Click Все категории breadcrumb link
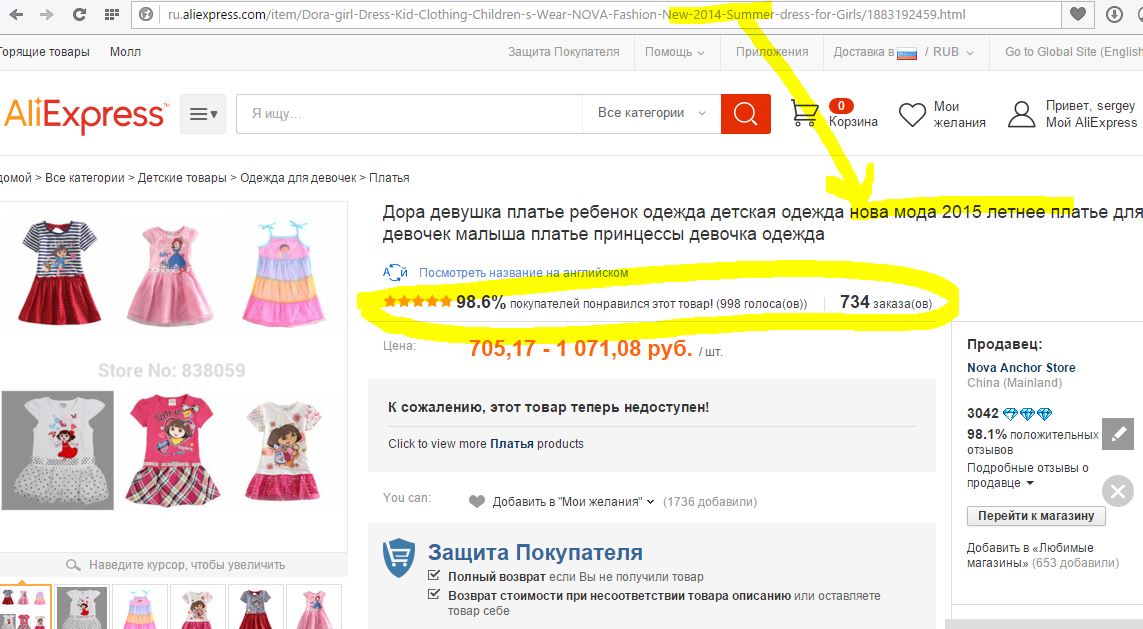Viewport: 1143px width, 629px height. (85, 178)
